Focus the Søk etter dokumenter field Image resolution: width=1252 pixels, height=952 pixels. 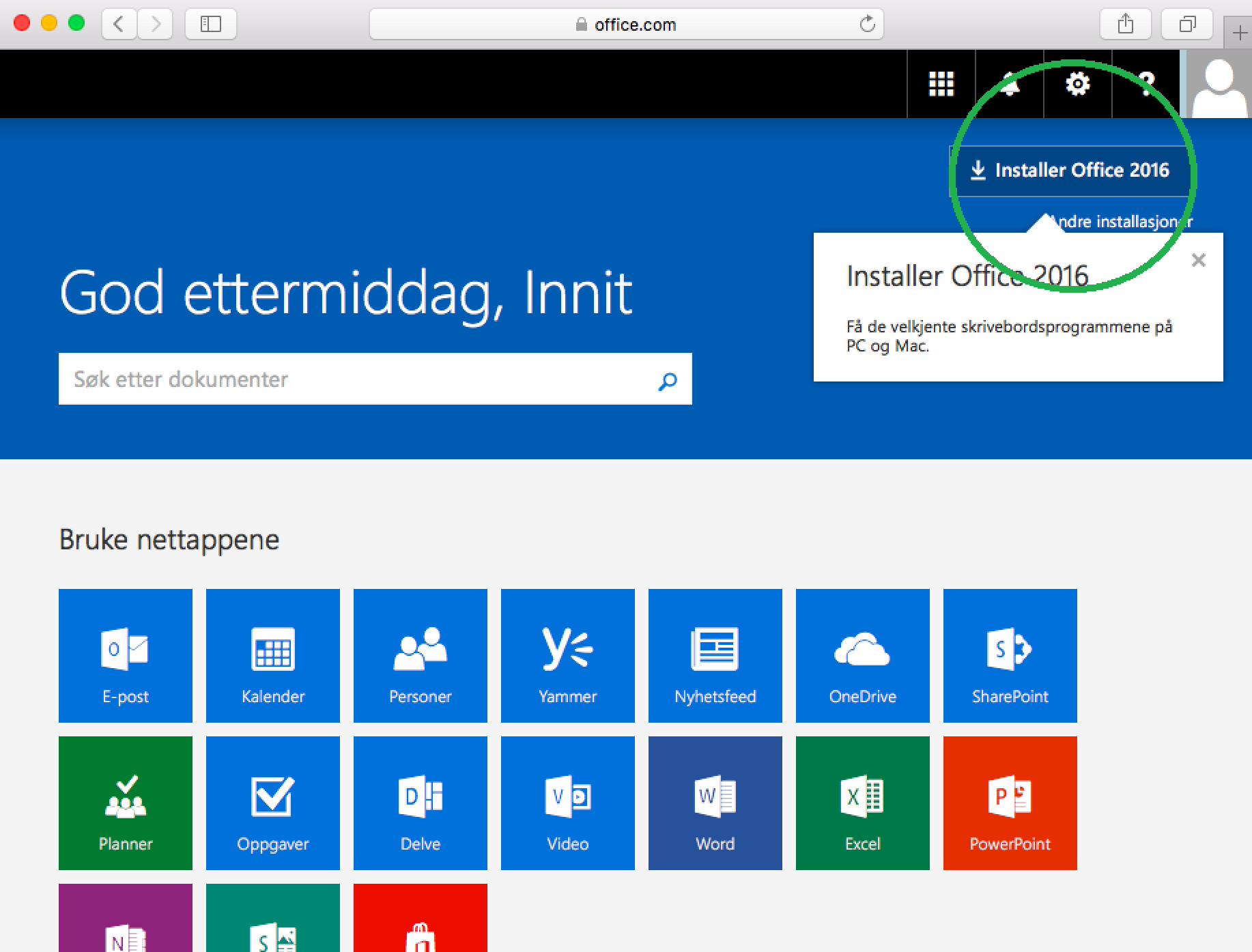coord(375,379)
